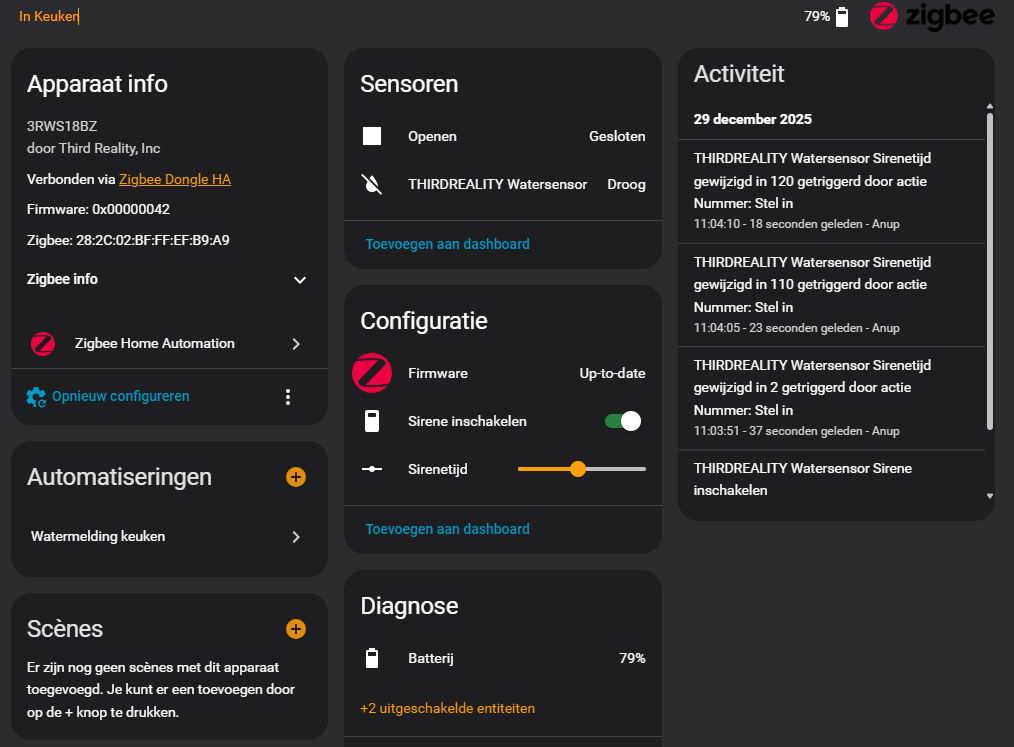The image size is (1014, 747).
Task: Toggle the Sirene inschakelen switch
Action: pos(623,421)
